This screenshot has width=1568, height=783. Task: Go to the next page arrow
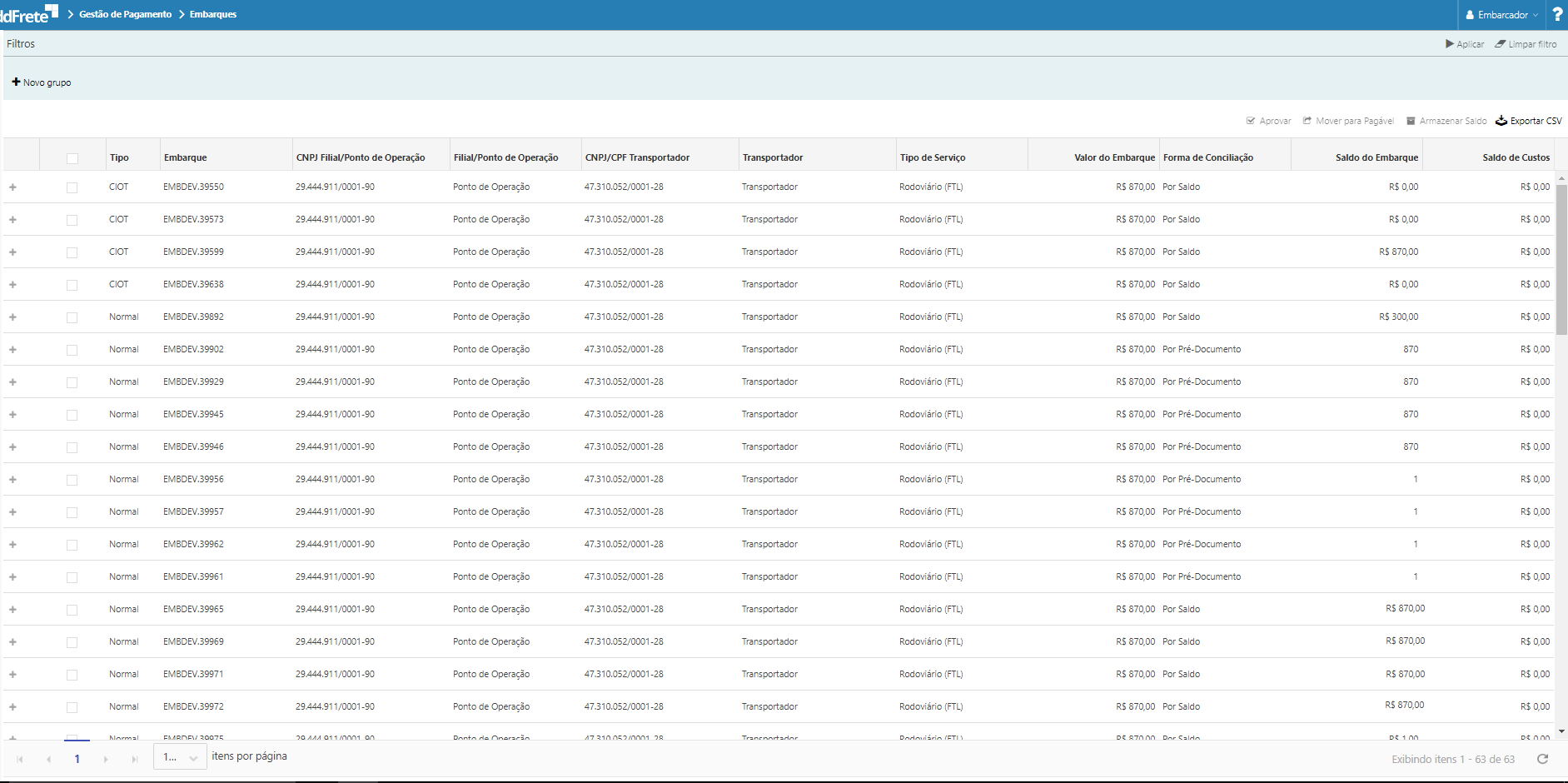[106, 759]
